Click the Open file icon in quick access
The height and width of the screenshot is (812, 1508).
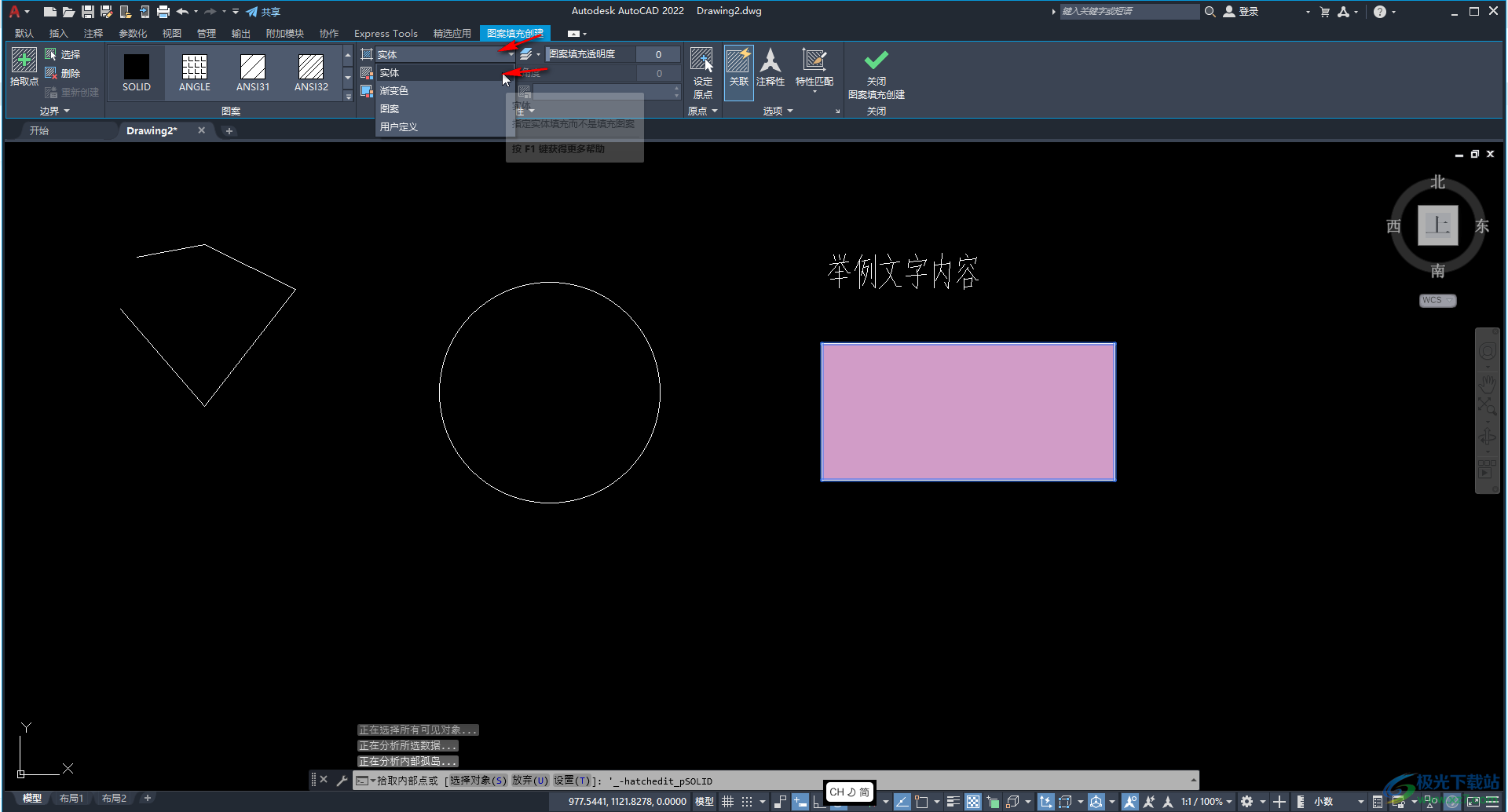point(68,12)
